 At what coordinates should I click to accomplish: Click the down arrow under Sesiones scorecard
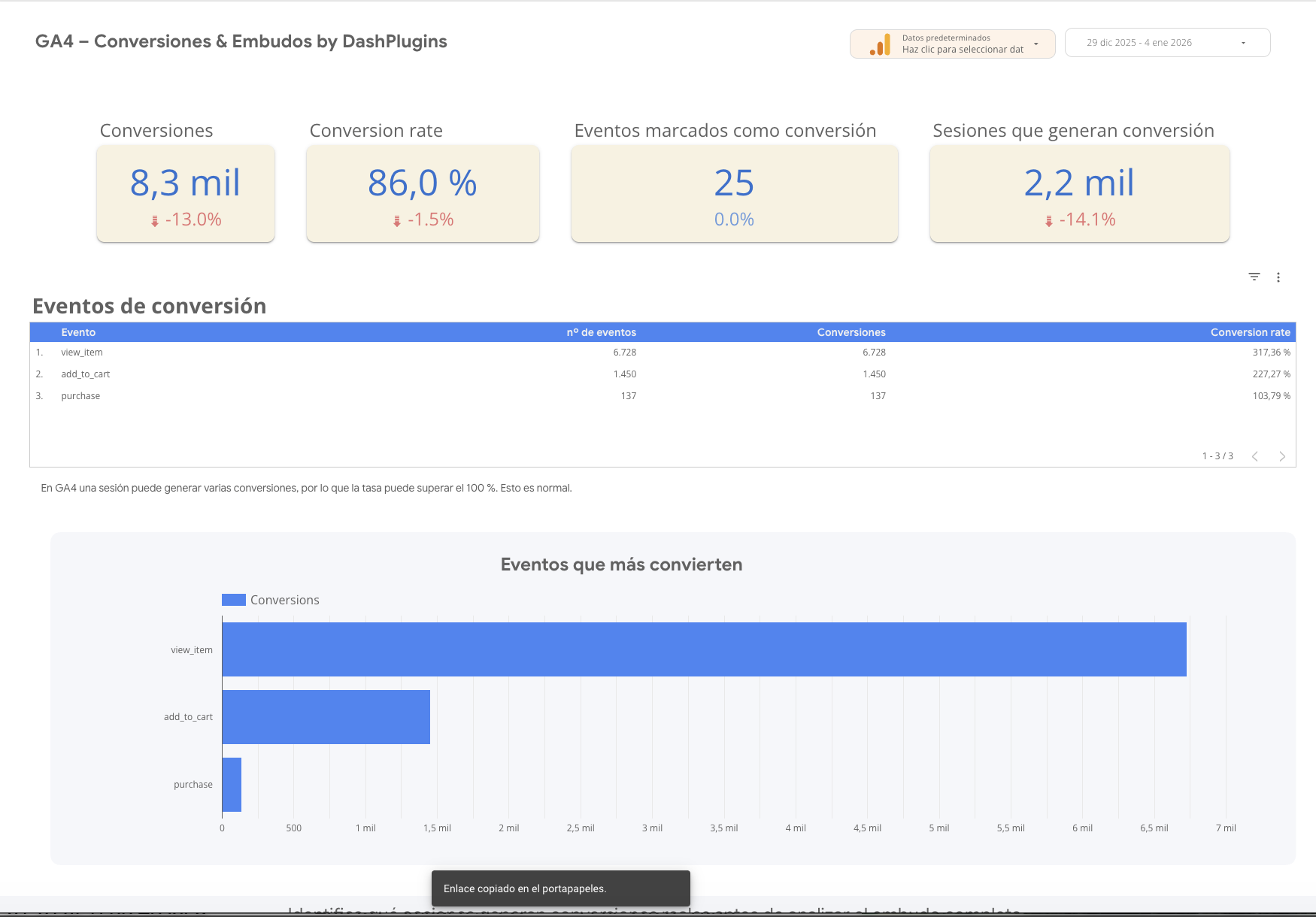point(1049,221)
